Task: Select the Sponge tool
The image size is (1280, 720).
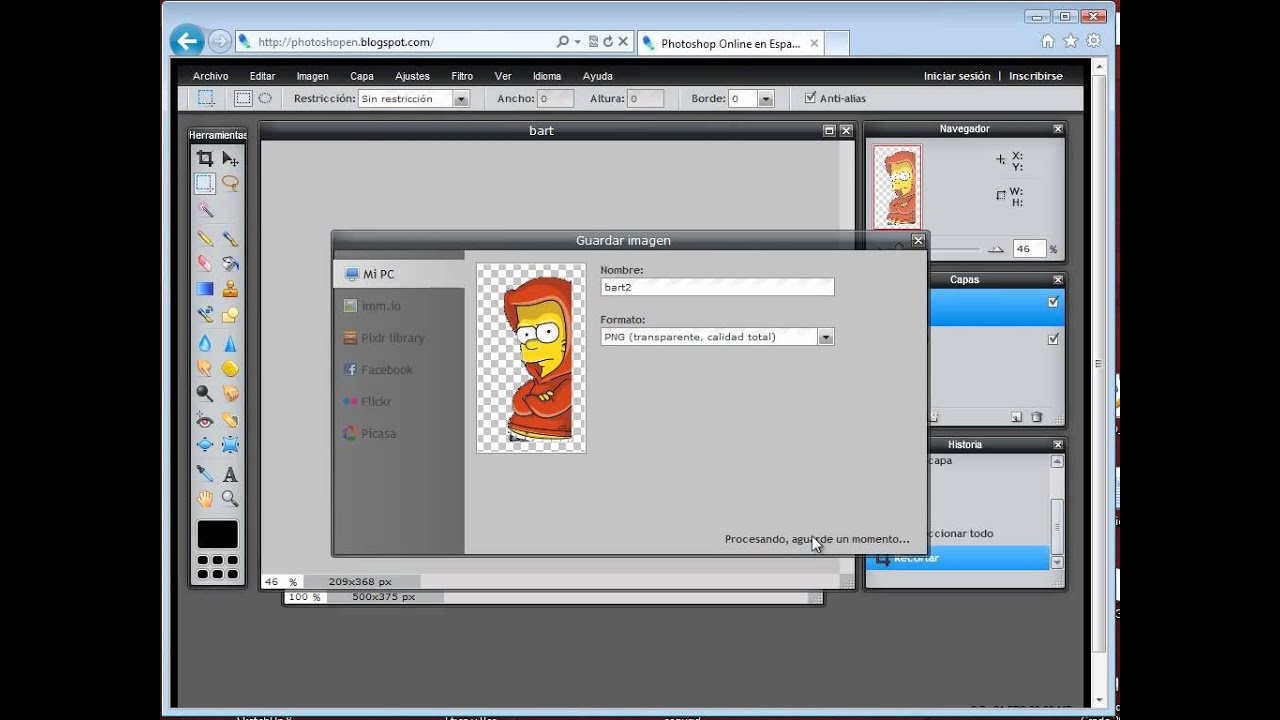Action: coord(230,368)
